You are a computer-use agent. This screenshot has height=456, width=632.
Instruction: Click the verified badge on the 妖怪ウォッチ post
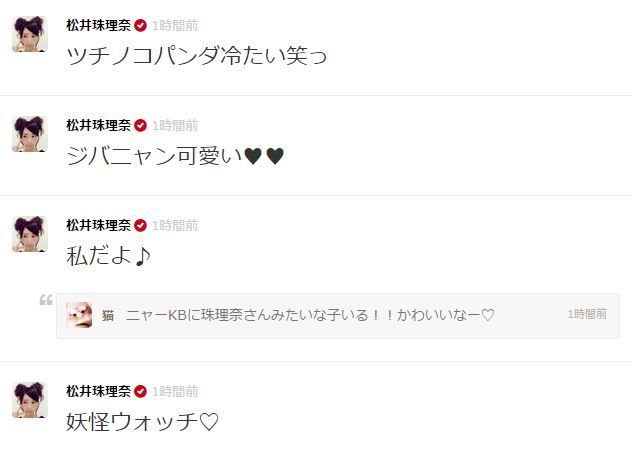(x=140, y=391)
